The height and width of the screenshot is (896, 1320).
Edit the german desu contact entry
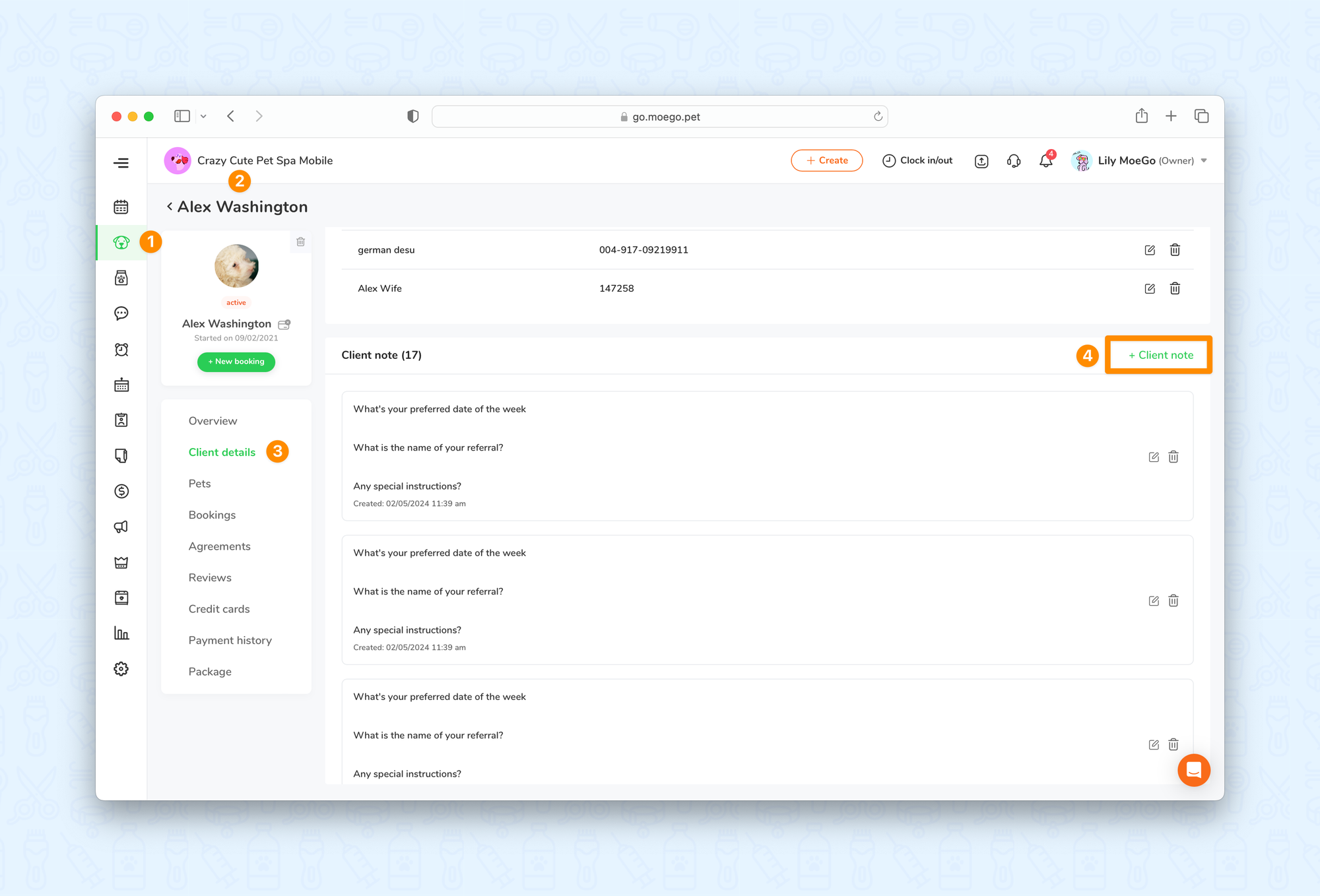1150,250
